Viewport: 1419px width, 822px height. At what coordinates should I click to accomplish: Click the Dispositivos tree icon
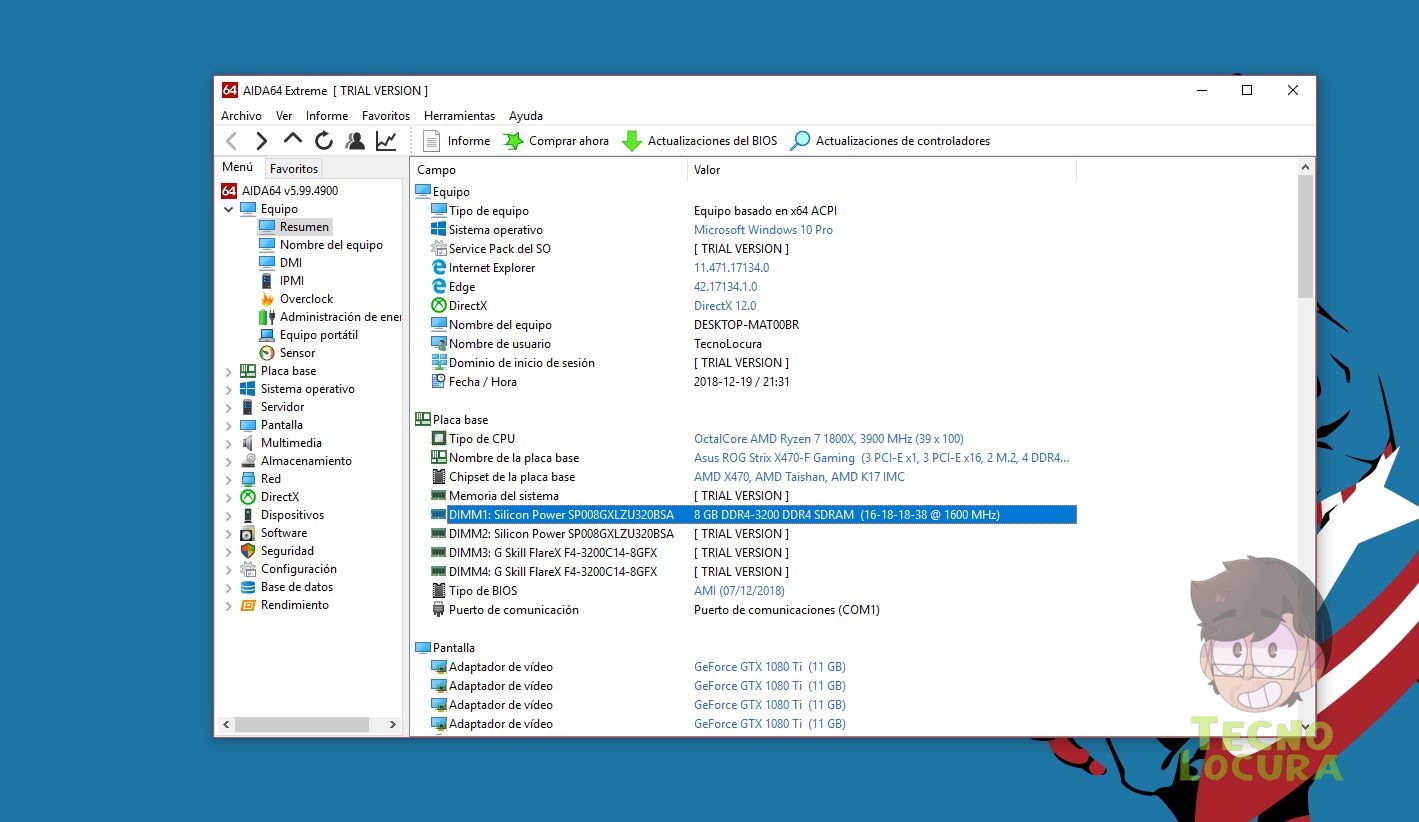248,515
